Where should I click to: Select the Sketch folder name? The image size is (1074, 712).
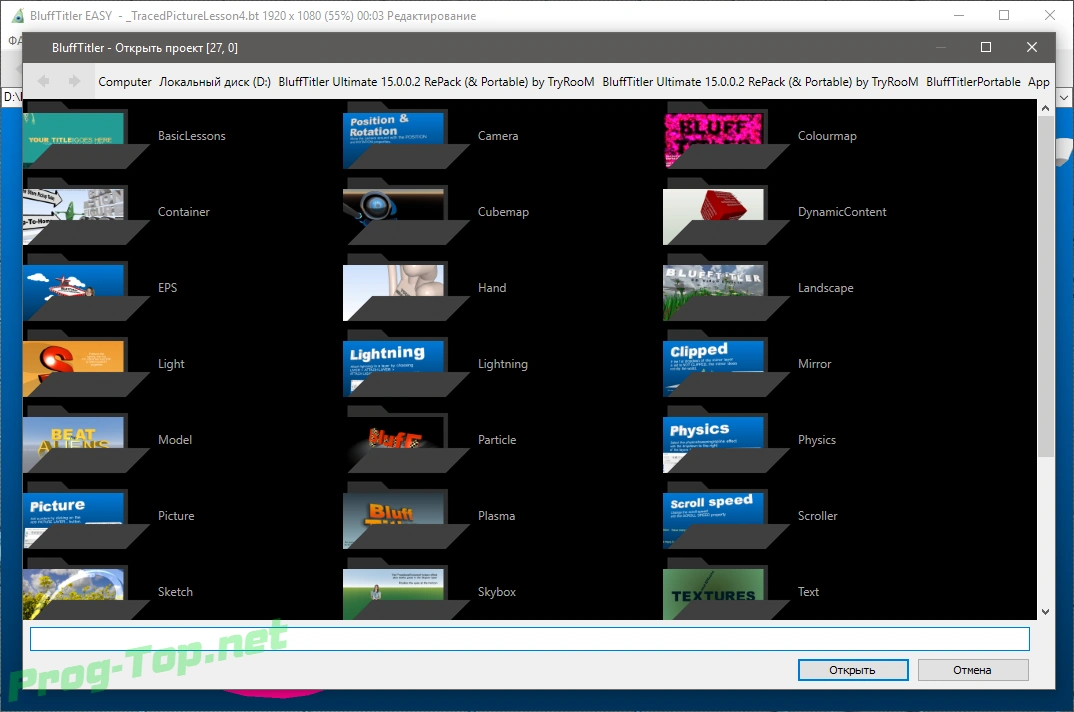175,592
